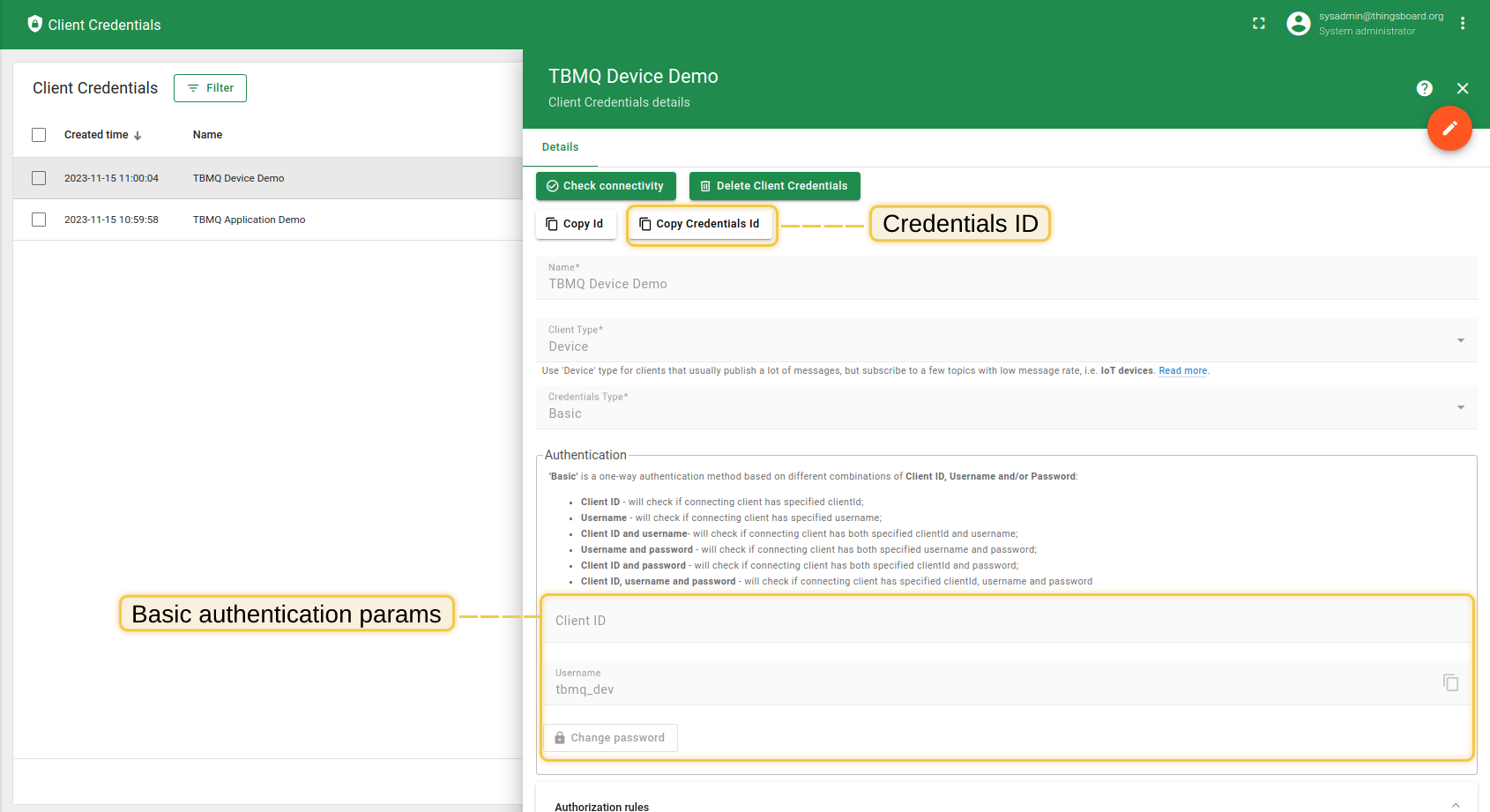Open the TBMQ Application Demo row
The image size is (1490, 812).
[x=268, y=220]
